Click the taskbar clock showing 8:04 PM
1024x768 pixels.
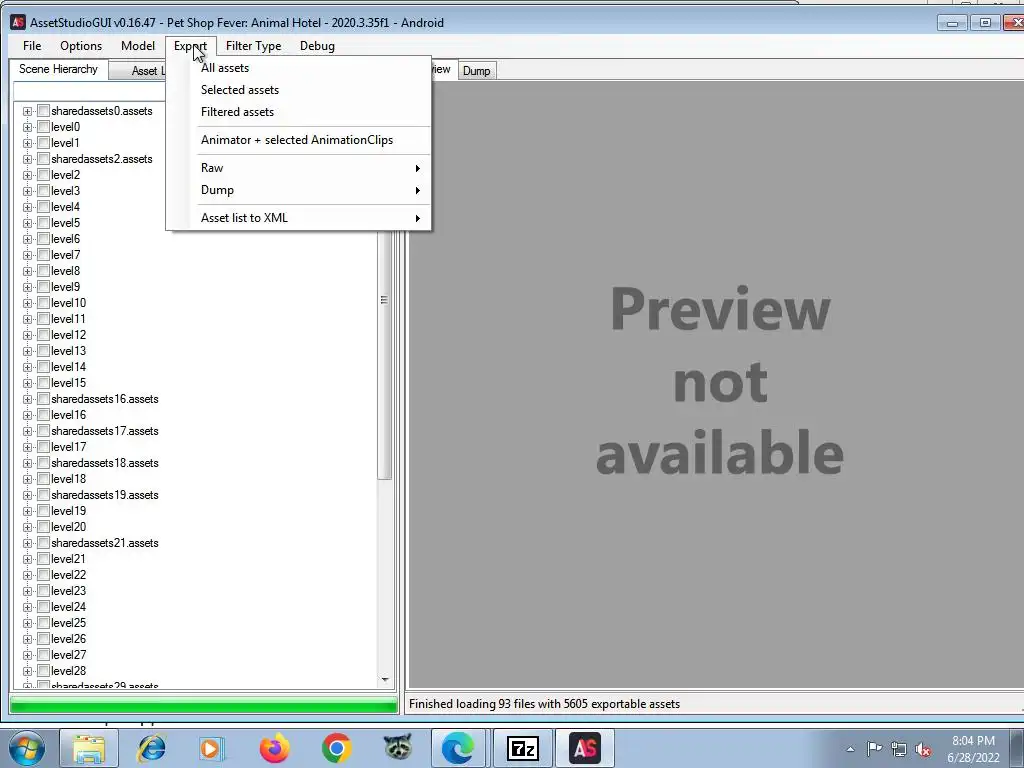[973, 749]
